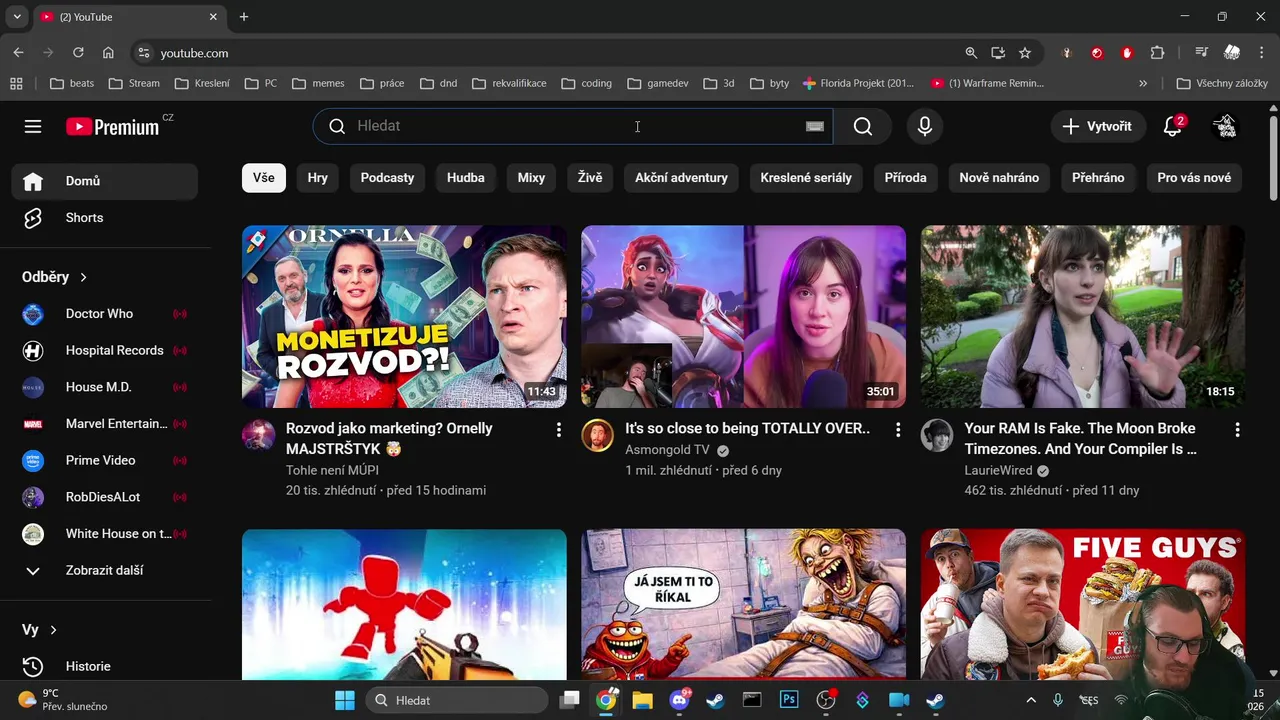1280x720 pixels.
Task: Open White House subscription channel
Action: pyautogui.click(x=105, y=534)
